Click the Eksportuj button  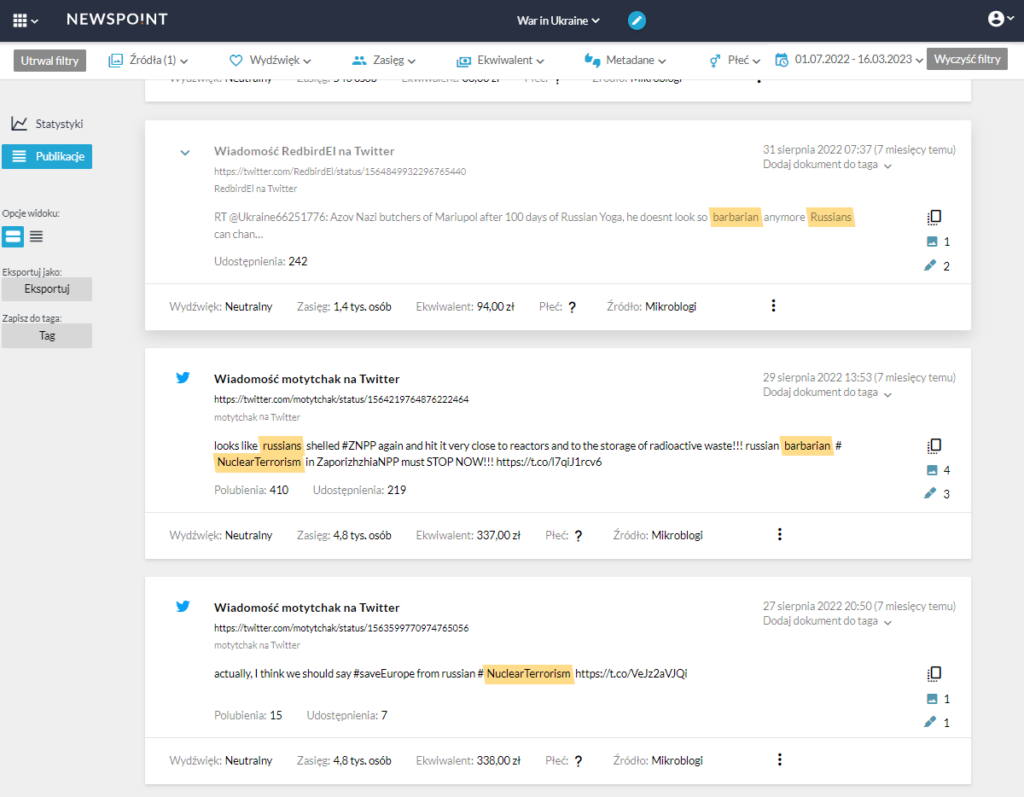[x=47, y=289]
